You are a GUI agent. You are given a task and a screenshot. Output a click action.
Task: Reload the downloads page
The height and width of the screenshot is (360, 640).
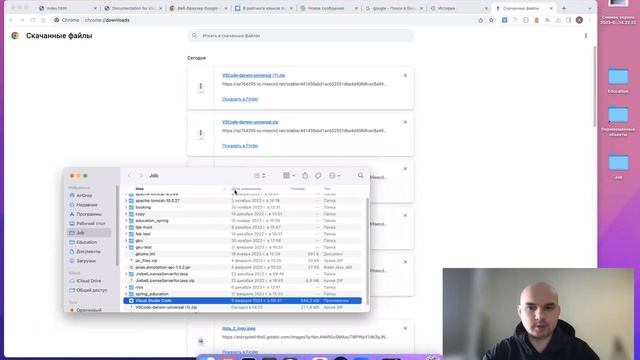[33, 20]
